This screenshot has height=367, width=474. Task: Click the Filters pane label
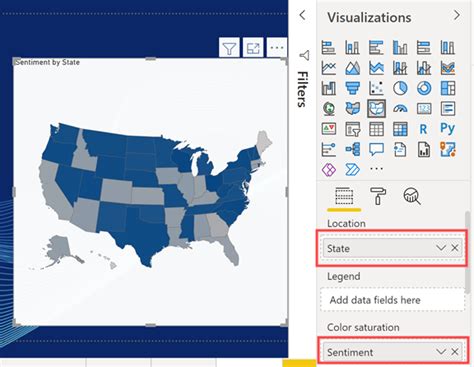(x=303, y=89)
